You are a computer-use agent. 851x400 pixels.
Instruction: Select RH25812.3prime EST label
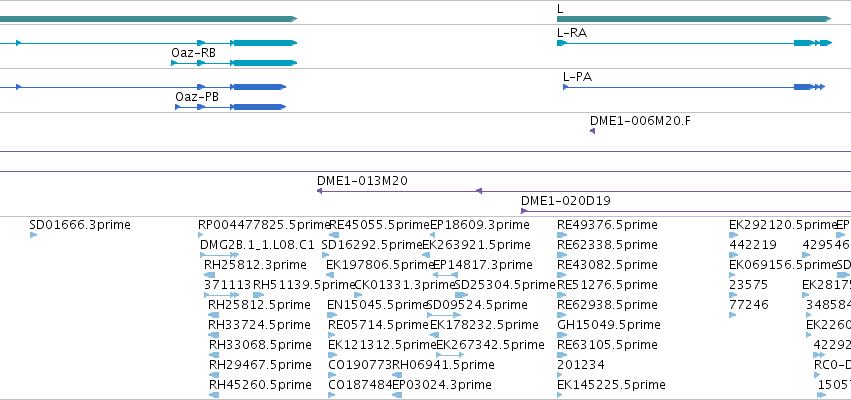255,265
